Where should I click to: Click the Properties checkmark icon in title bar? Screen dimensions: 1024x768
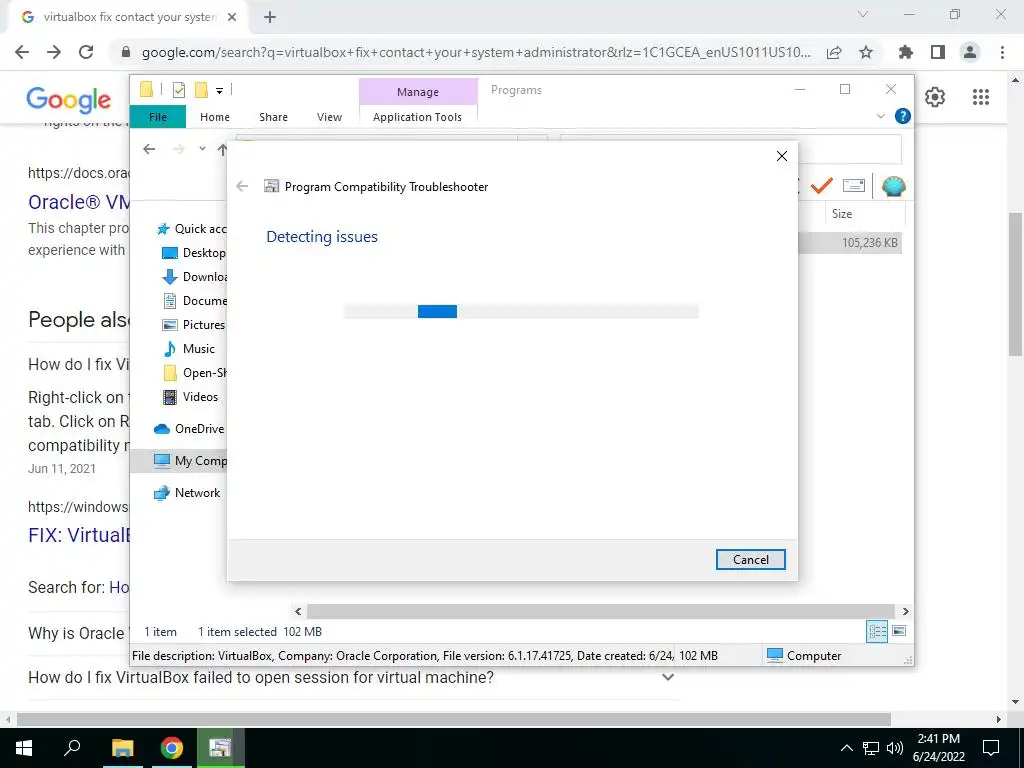tap(178, 90)
